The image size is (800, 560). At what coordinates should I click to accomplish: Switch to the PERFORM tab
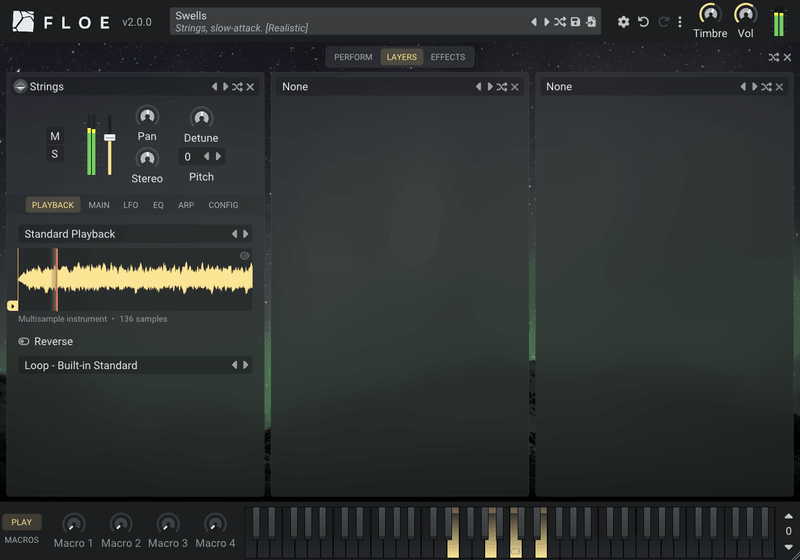[x=353, y=57]
